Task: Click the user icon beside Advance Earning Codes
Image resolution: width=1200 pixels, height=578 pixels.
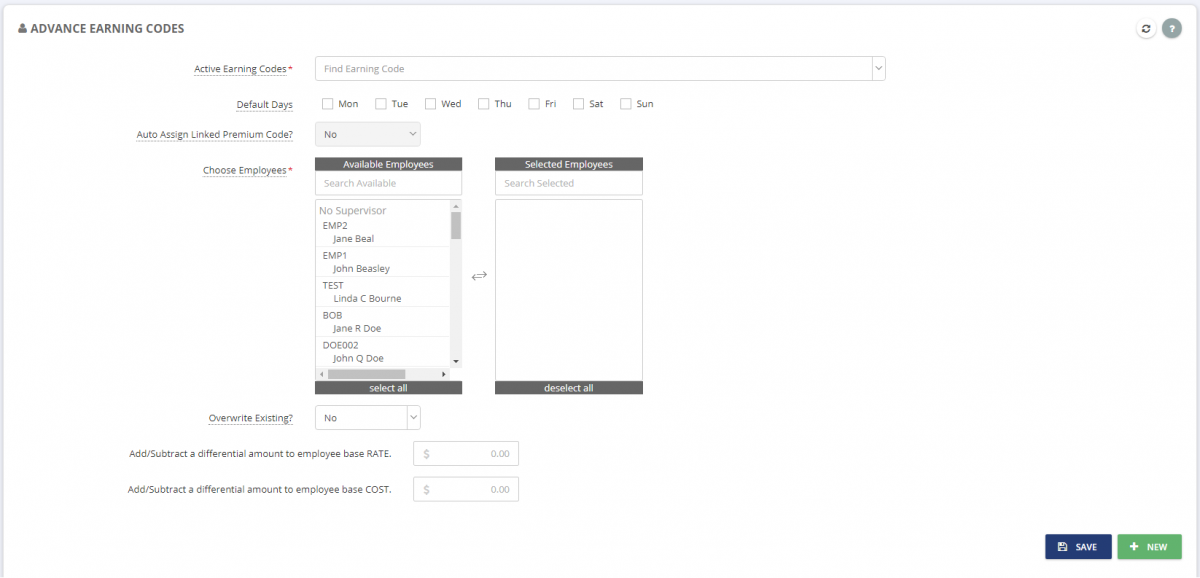Action: pyautogui.click(x=23, y=29)
